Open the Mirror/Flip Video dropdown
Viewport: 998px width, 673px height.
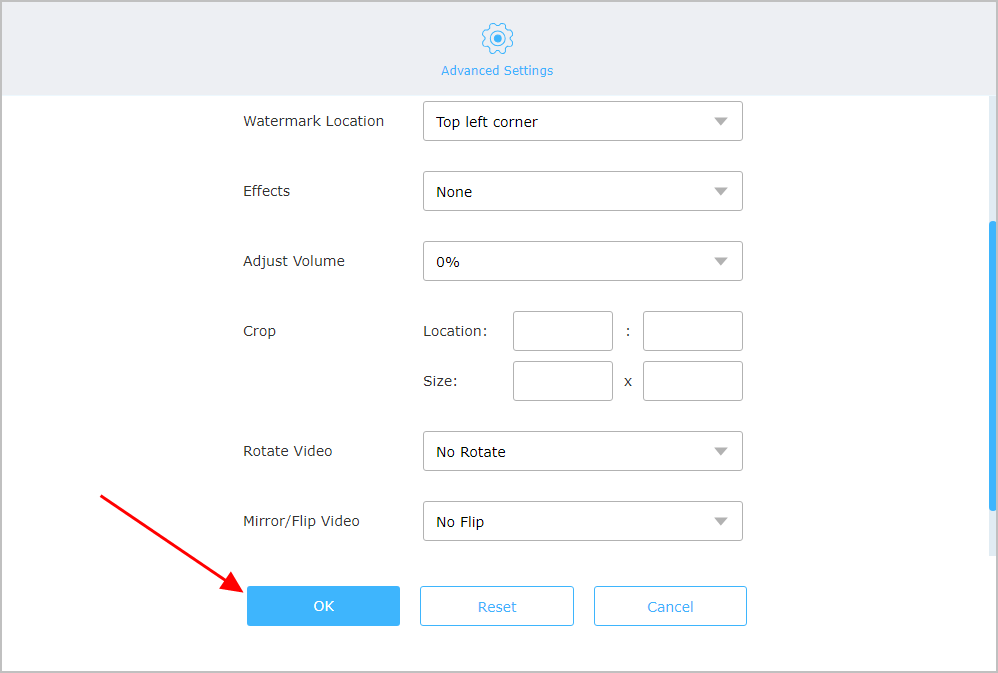tap(582, 521)
